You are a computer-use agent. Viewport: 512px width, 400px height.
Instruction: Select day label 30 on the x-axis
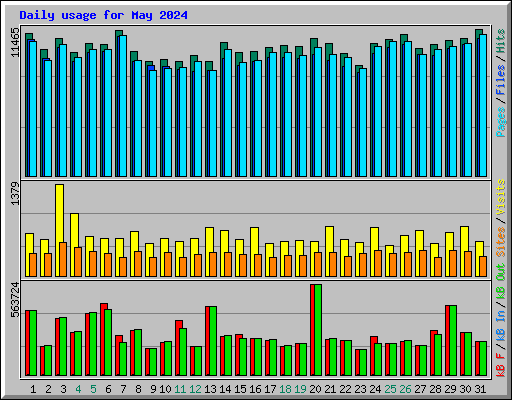[465, 389]
